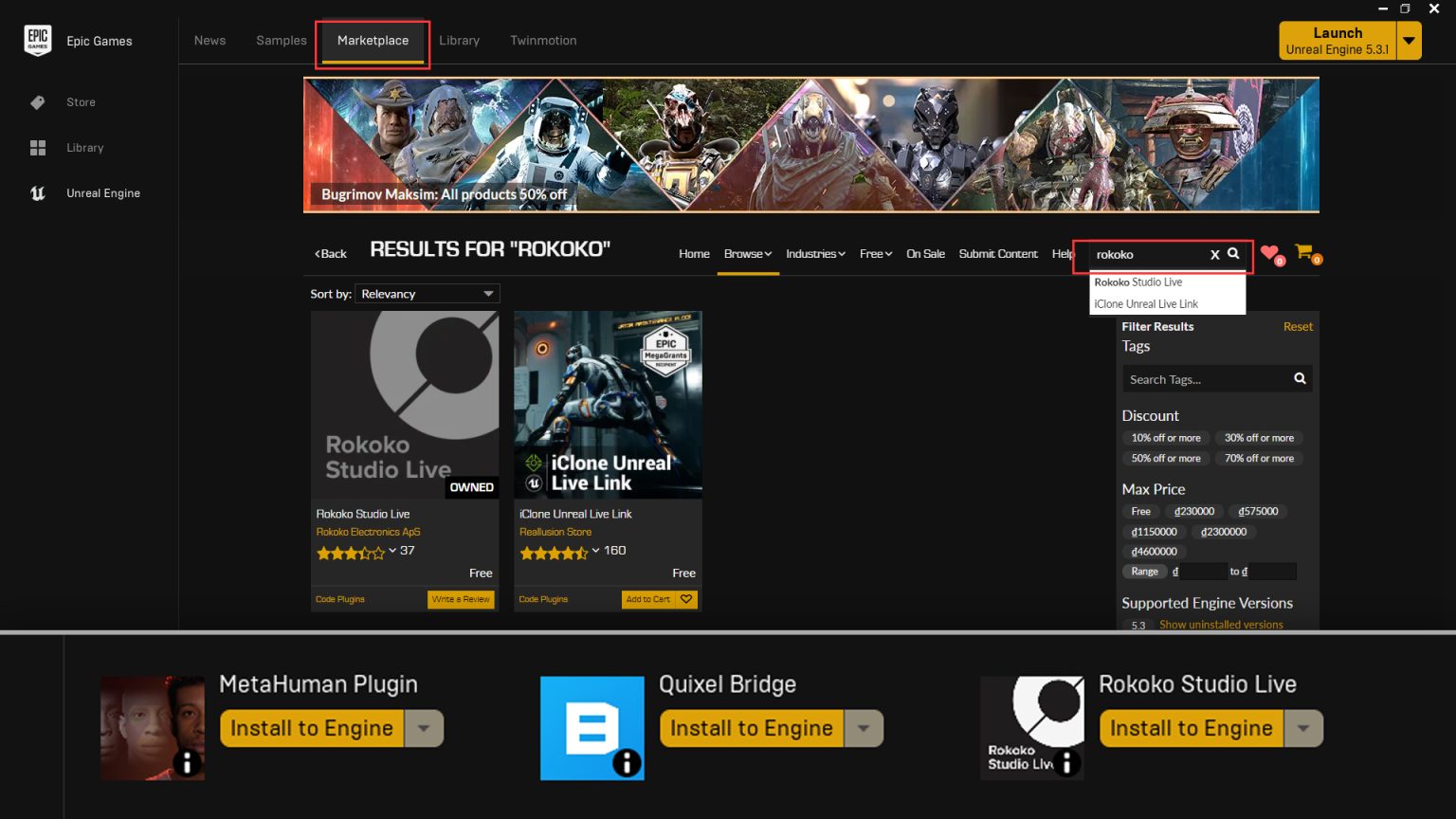Image resolution: width=1456 pixels, height=819 pixels.
Task: Open the iClone Unreal Live Link thumbnail
Action: click(x=608, y=405)
